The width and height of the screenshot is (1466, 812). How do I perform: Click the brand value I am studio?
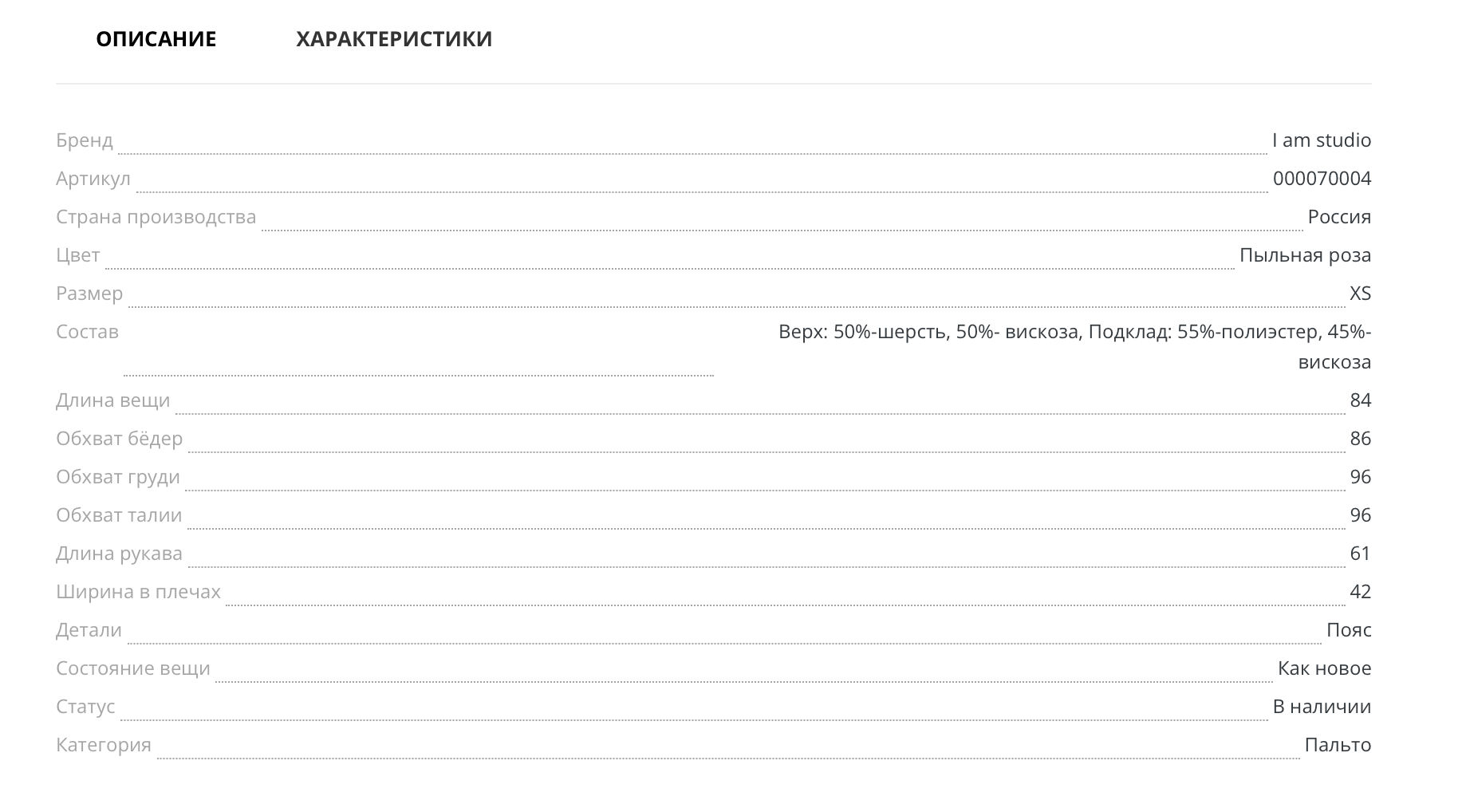click(1321, 140)
